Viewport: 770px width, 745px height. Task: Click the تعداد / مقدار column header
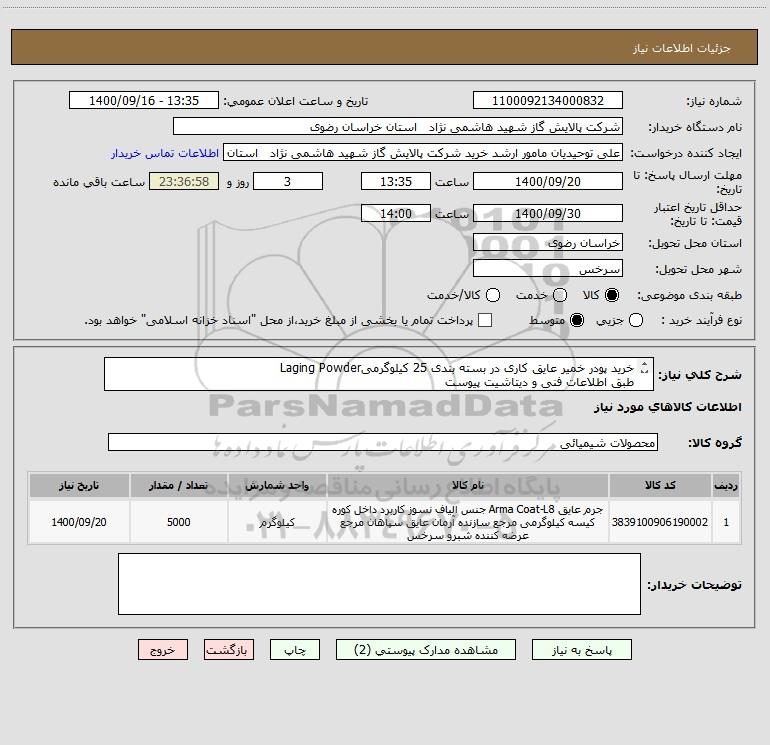179,486
